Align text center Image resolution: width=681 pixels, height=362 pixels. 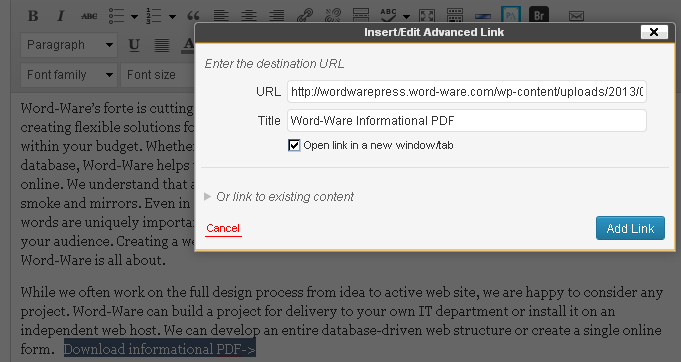(x=249, y=16)
